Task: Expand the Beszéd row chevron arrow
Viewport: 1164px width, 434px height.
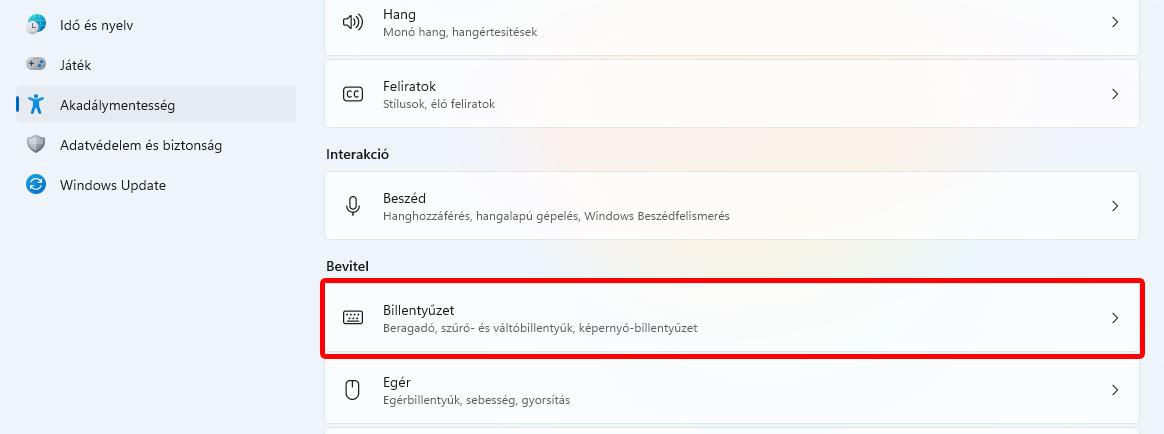Action: tap(1115, 206)
